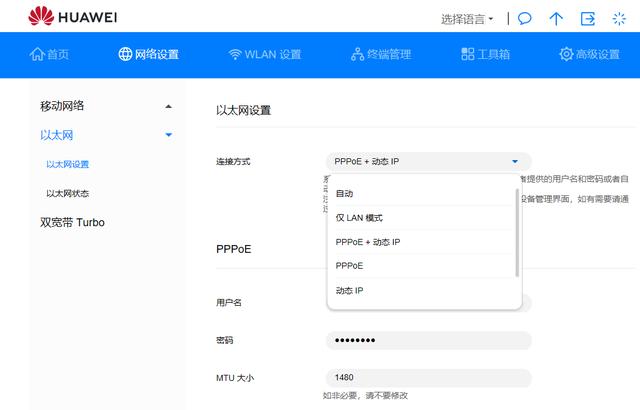This screenshot has height=410, width=640.
Task: Open the 工具箱 tab label
Action: (x=493, y=54)
